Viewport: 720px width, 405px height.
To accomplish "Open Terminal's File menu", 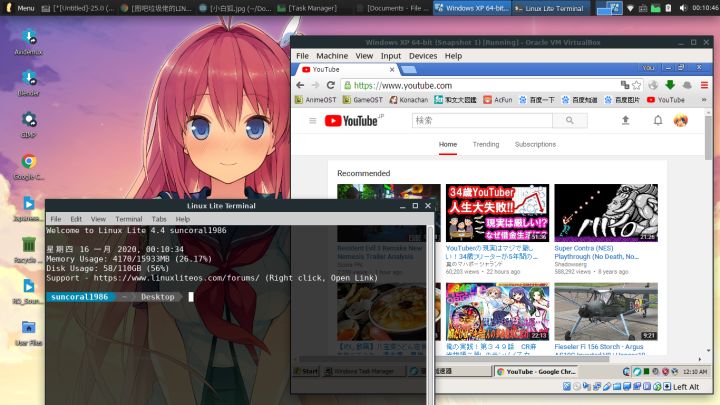I will (x=56, y=219).
